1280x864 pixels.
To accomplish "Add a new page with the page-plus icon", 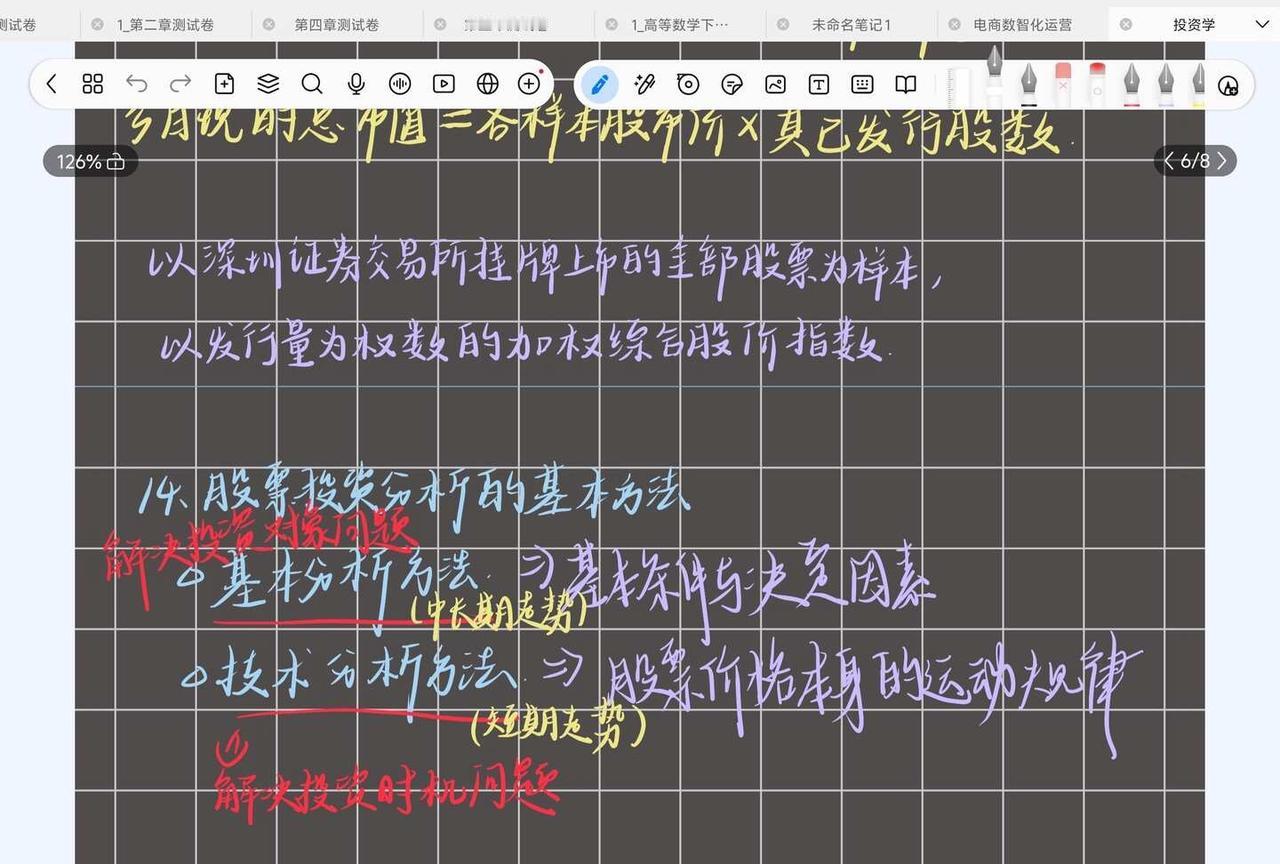I will (224, 84).
